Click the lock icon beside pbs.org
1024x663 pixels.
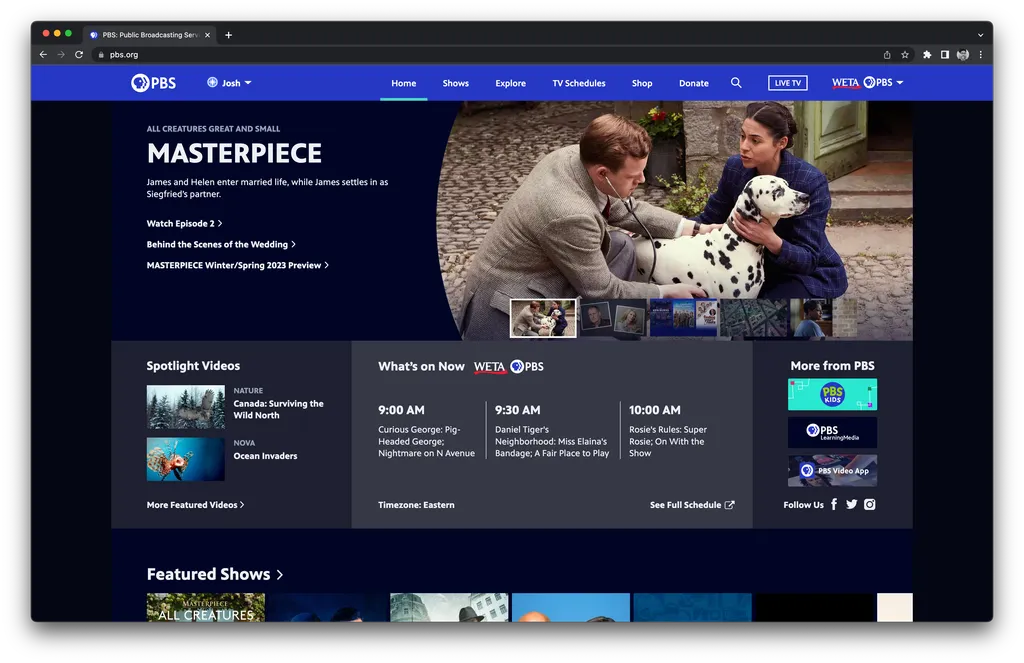(101, 55)
